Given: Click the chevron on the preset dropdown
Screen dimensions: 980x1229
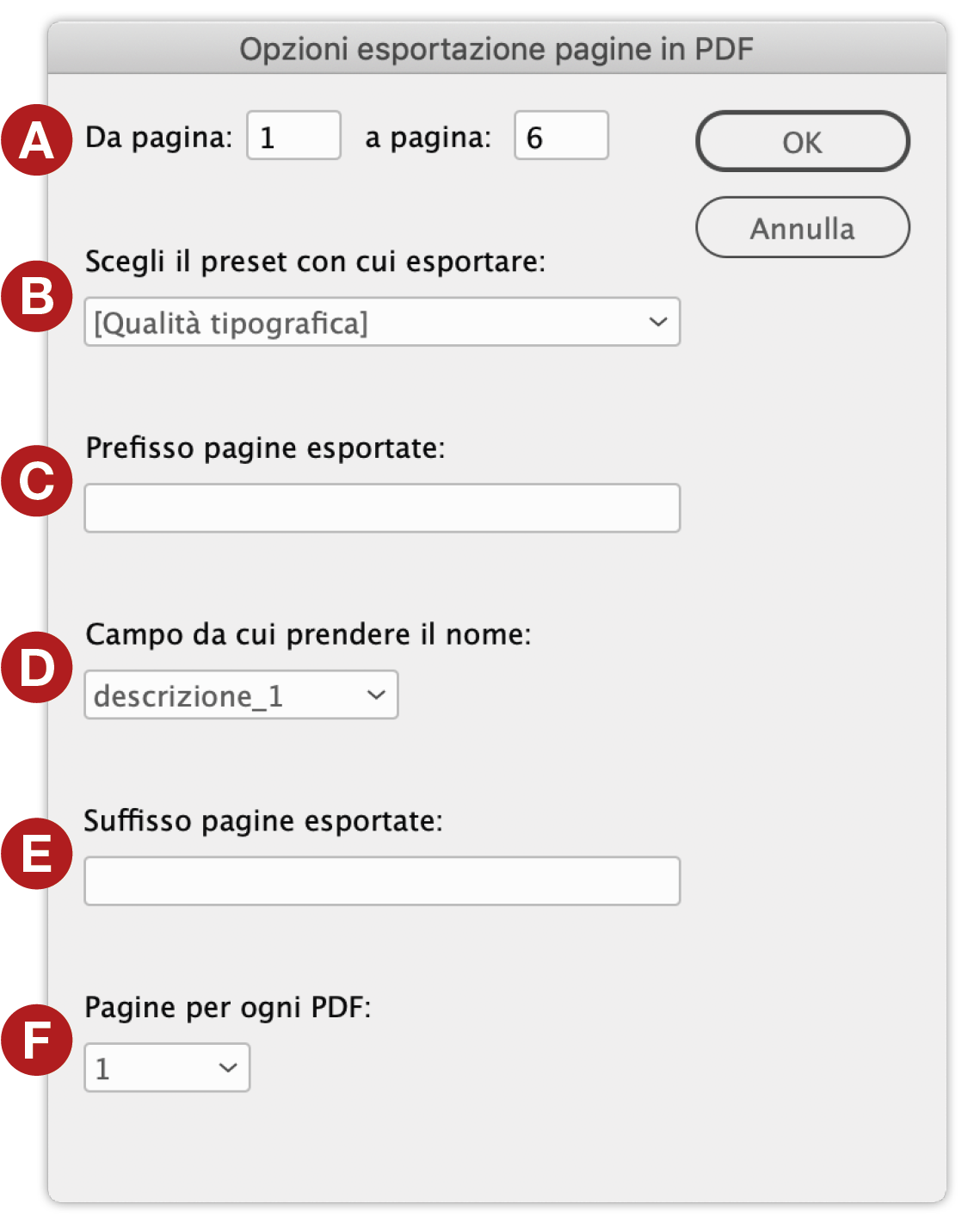Looking at the screenshot, I should coord(657,321).
